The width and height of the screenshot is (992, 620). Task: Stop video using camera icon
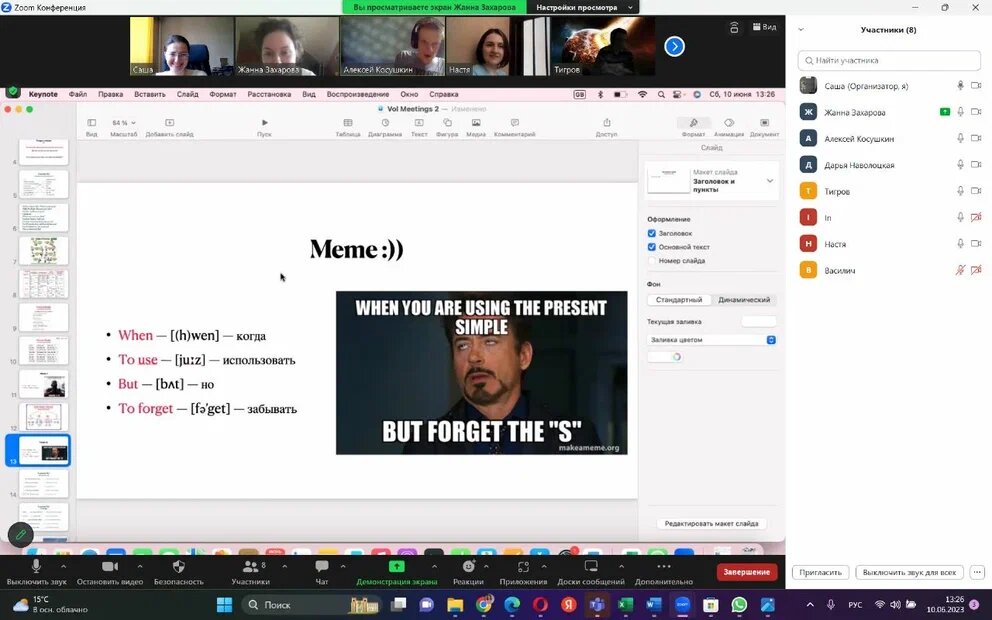click(x=110, y=566)
